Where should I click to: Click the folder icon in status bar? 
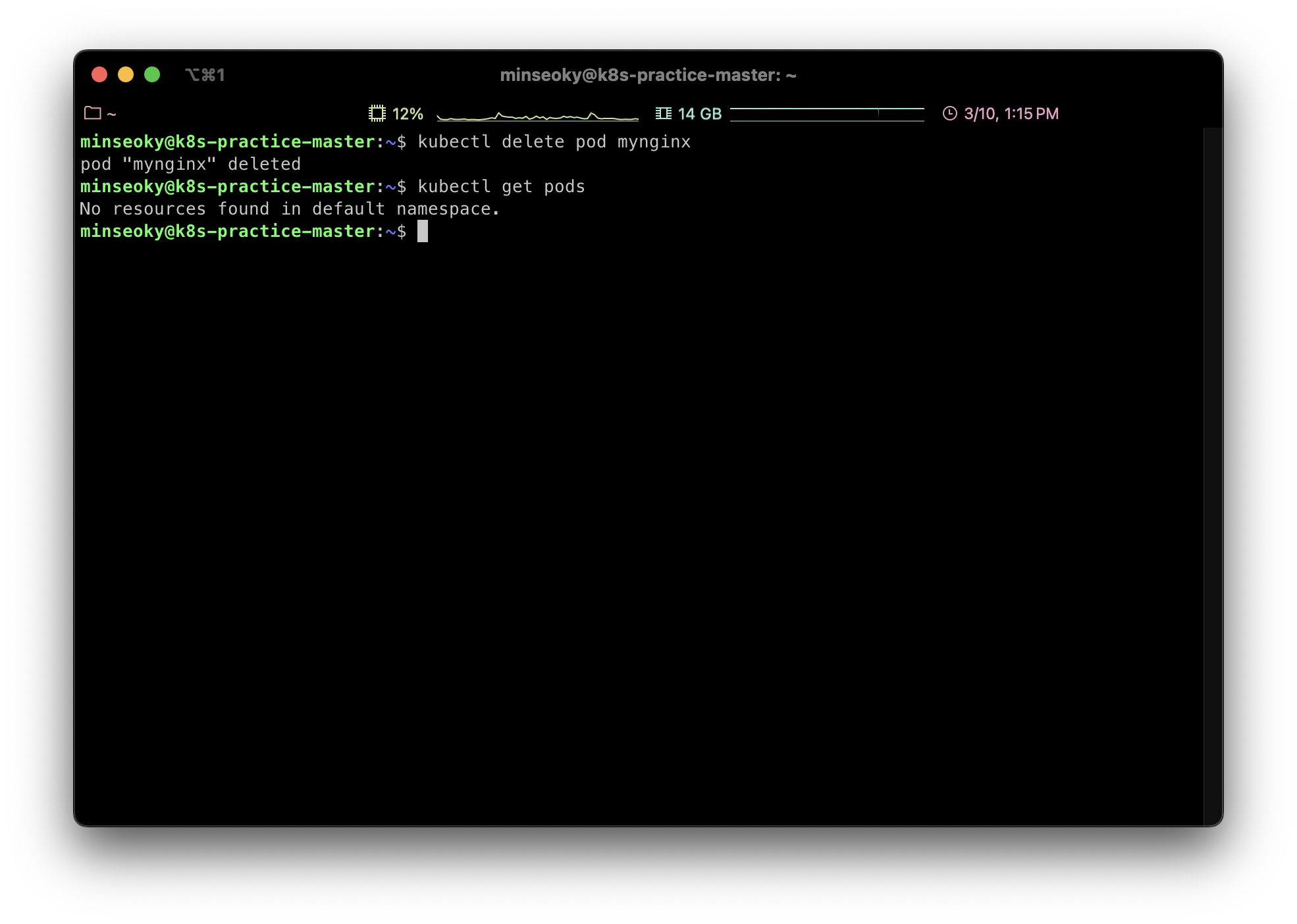(x=93, y=113)
